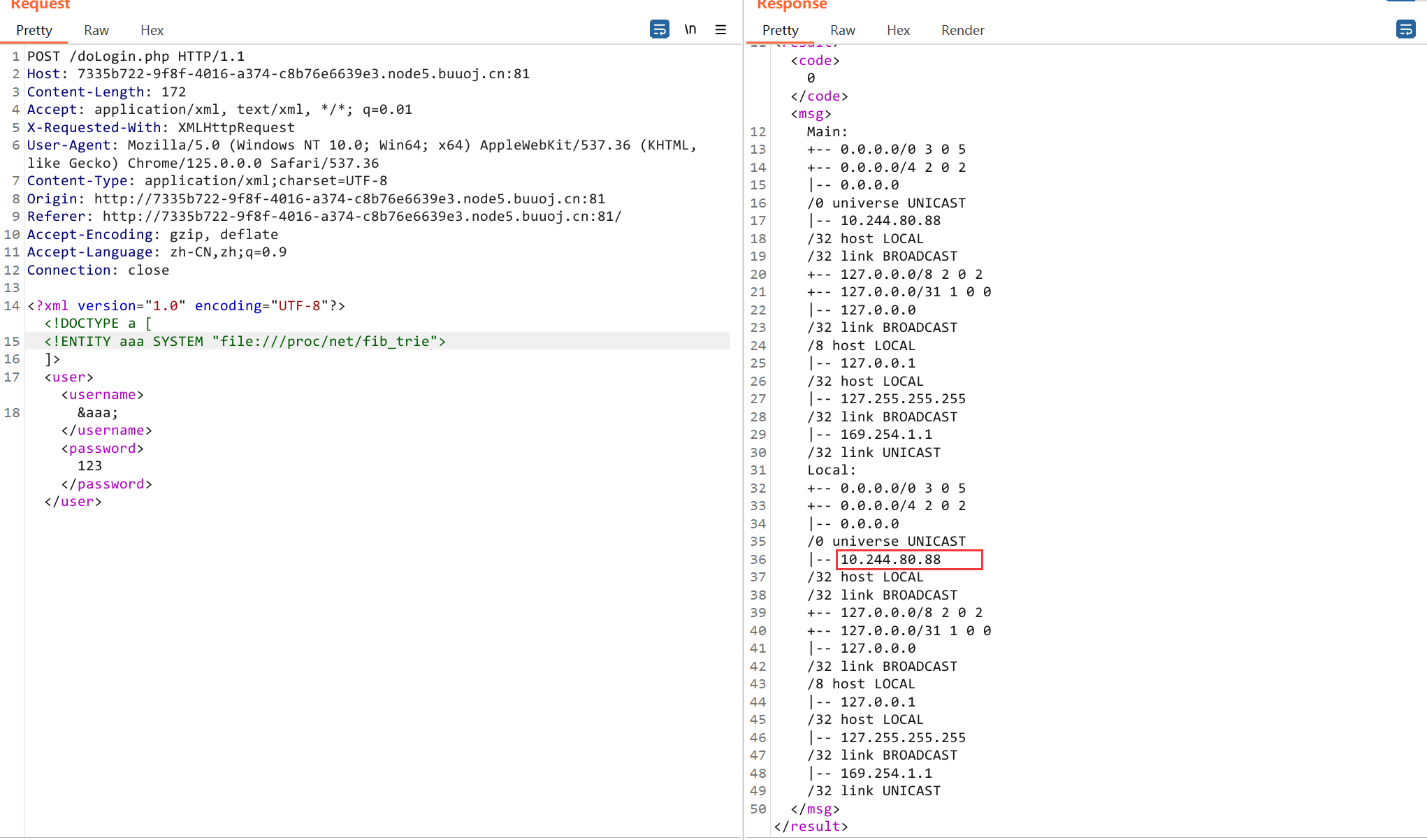
Task: Click 169.254.1.1 on response line 48
Action: 886,773
